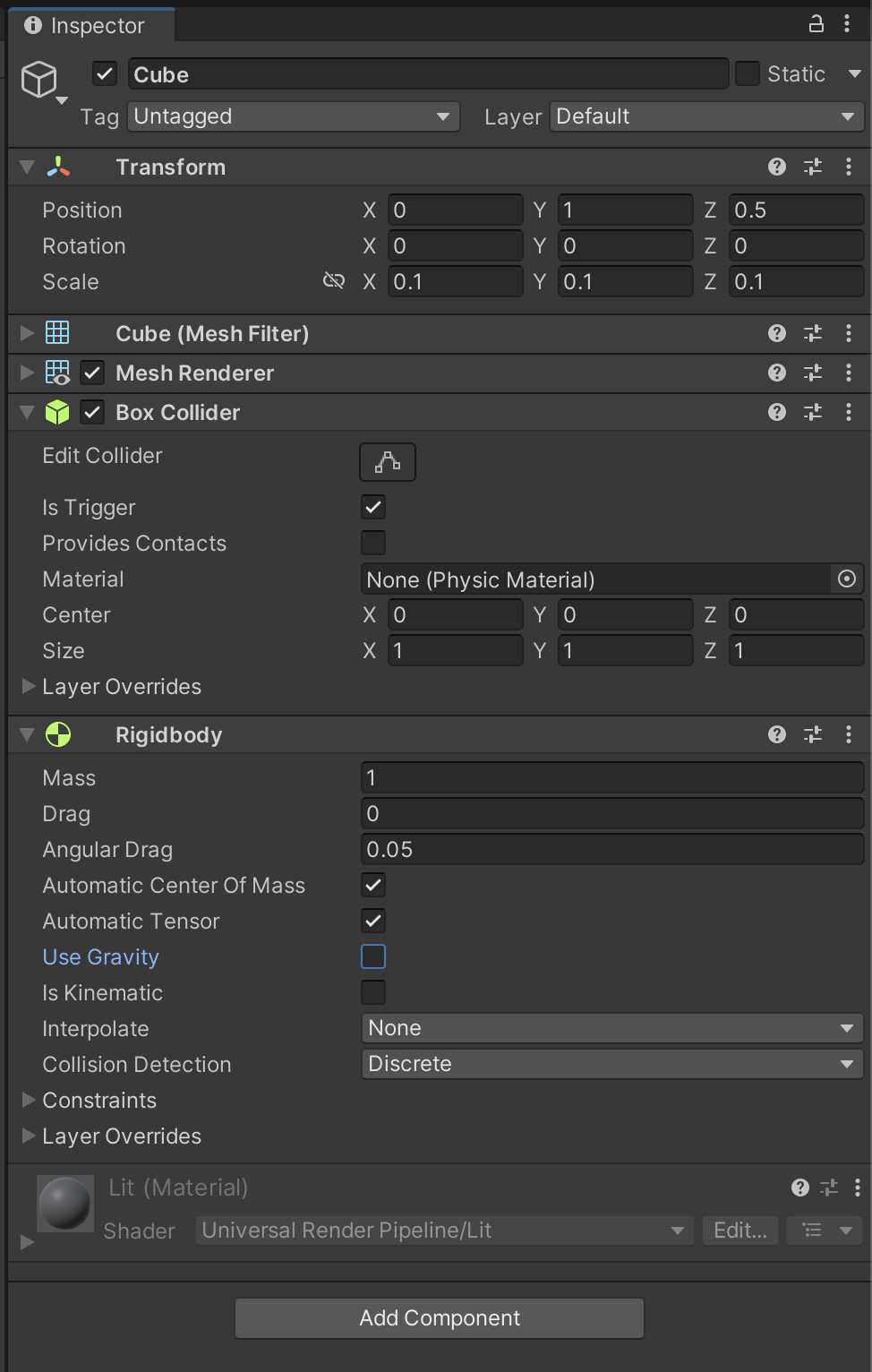
Task: Expand Box Collider Layer Overrides
Action: [29, 686]
